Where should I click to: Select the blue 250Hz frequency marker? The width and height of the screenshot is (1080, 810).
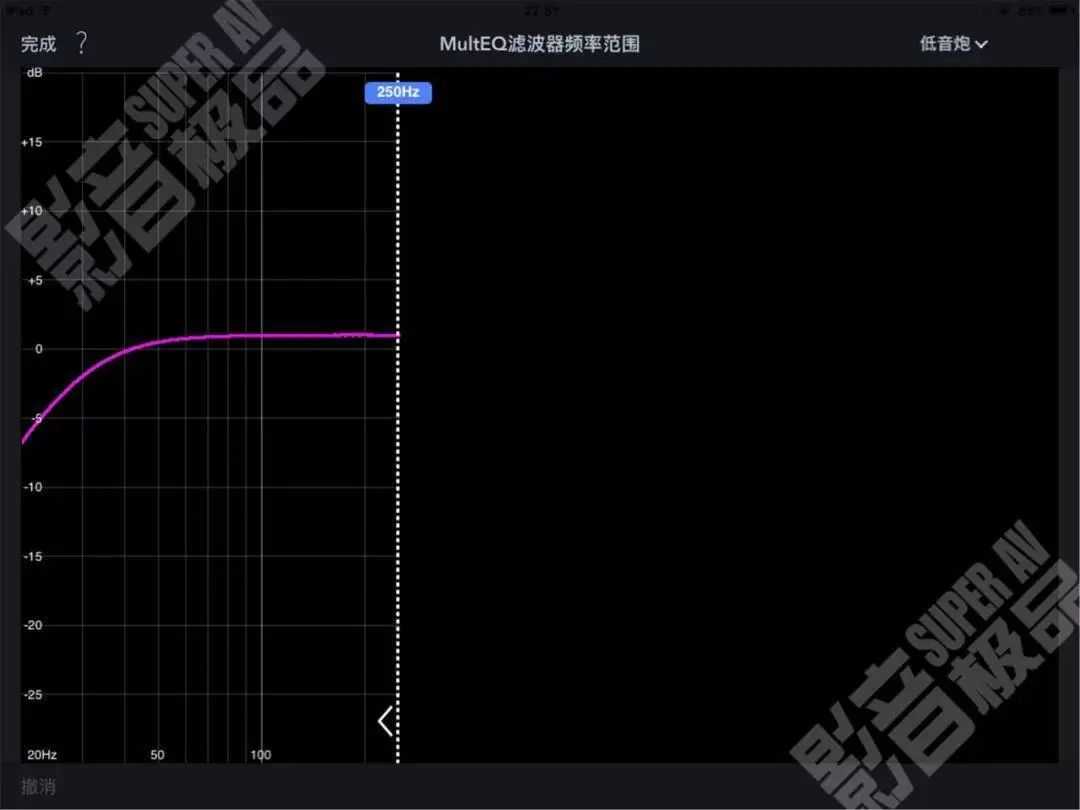pyautogui.click(x=398, y=92)
